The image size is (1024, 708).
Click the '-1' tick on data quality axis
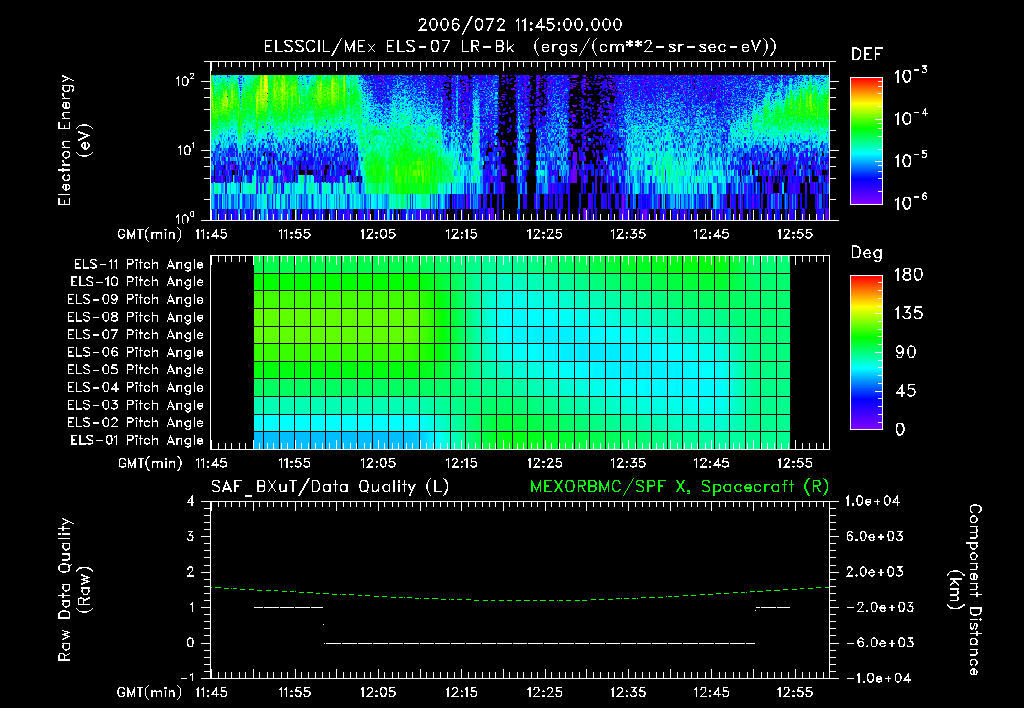pyautogui.click(x=187, y=677)
